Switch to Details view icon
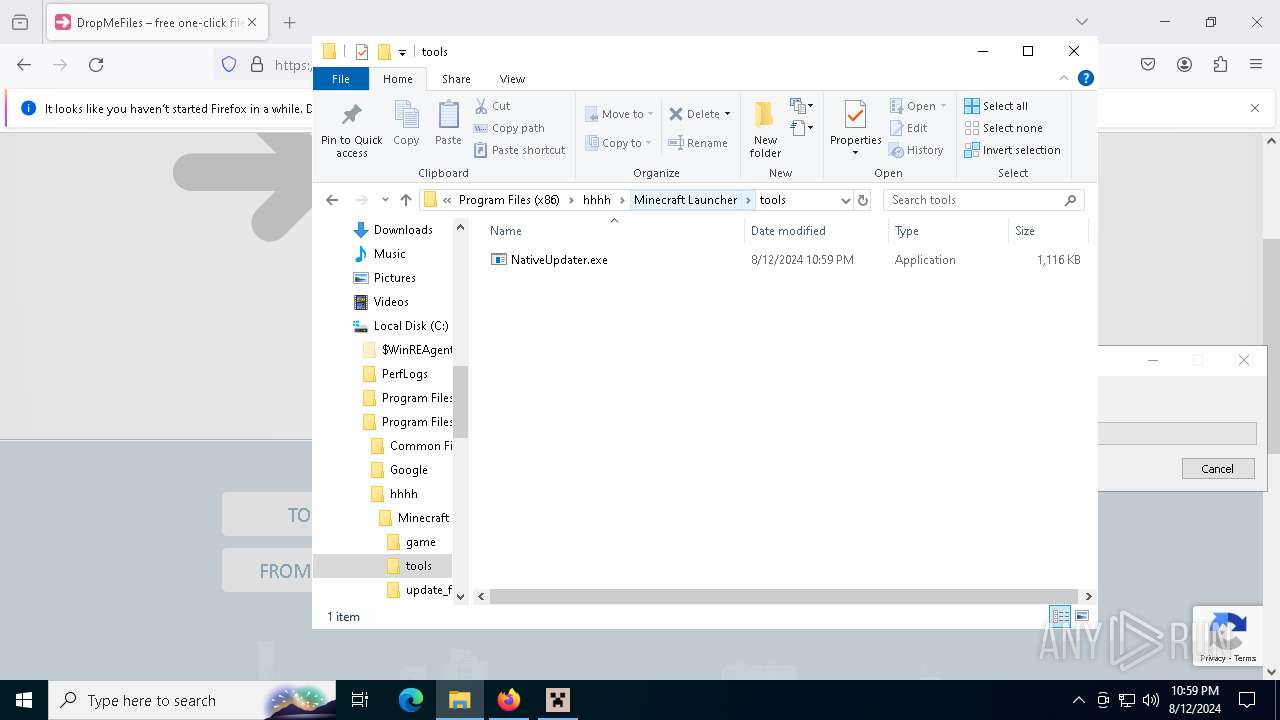Image resolution: width=1280 pixels, height=720 pixels. 1060,617
